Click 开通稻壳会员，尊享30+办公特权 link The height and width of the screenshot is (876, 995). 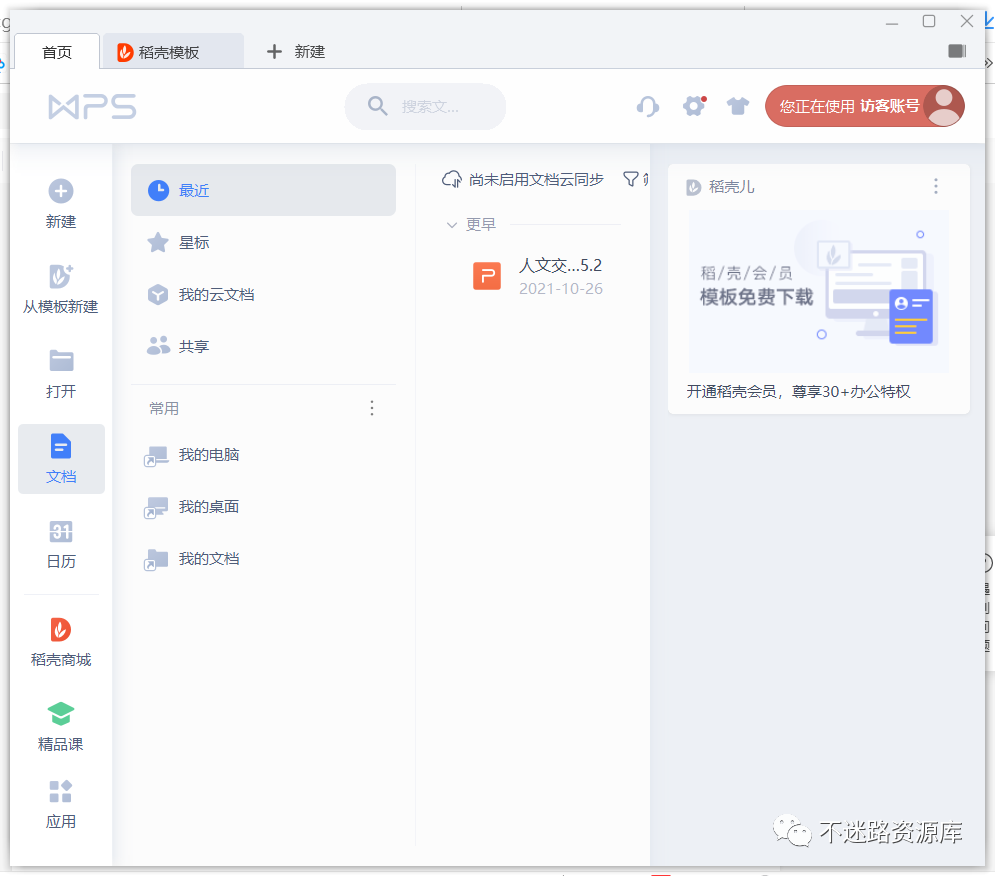[798, 392]
